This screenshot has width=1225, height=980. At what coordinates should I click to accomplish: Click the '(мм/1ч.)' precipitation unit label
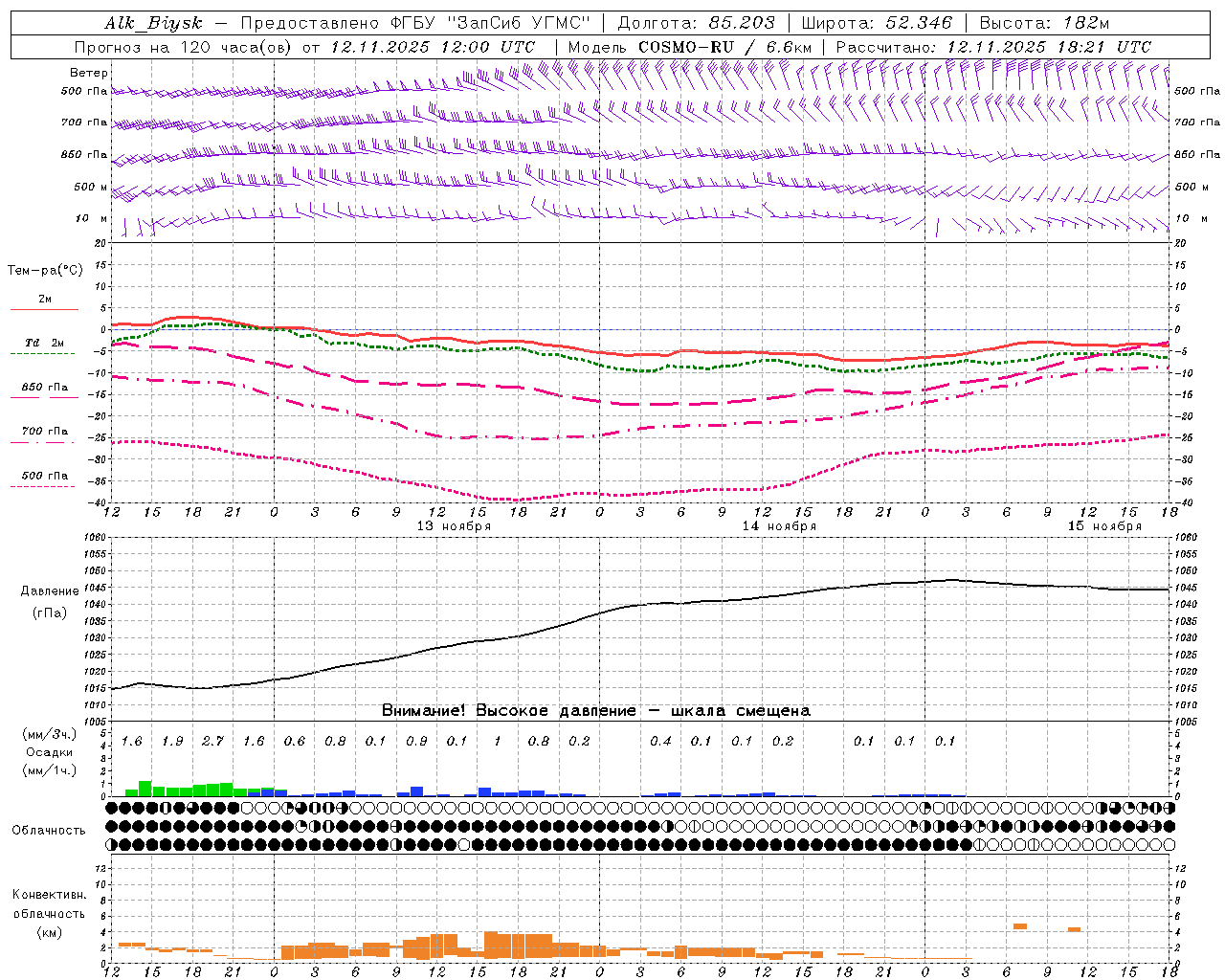pyautogui.click(x=50, y=770)
